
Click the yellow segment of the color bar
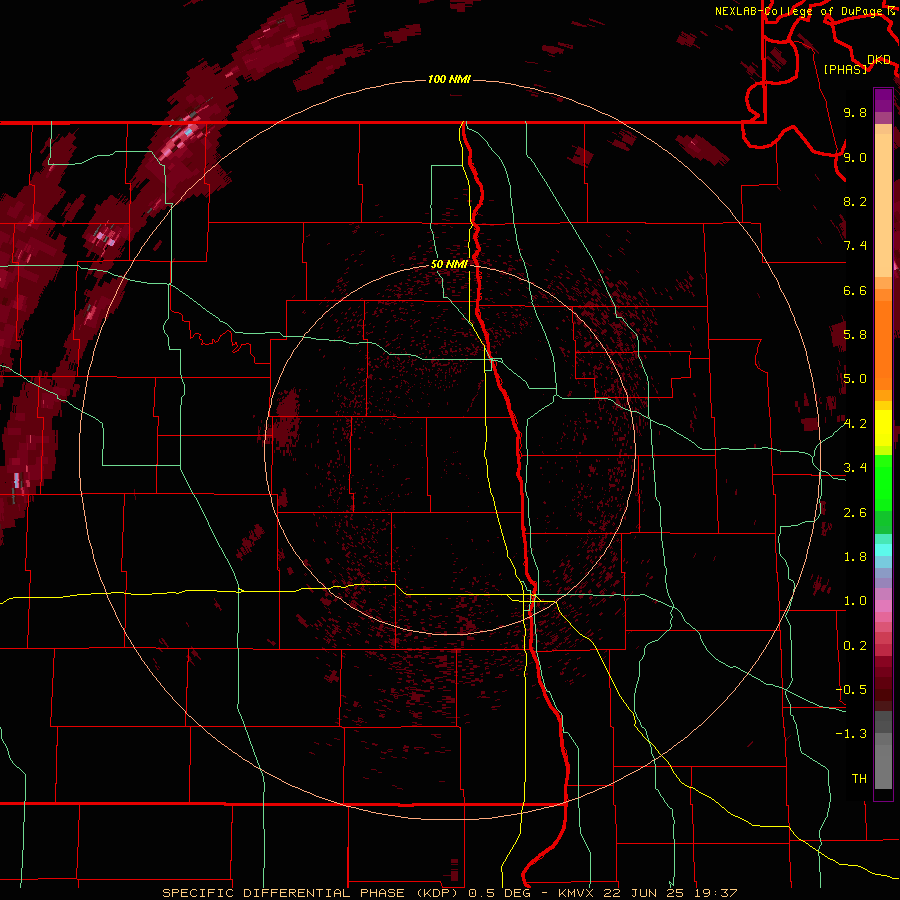(883, 428)
